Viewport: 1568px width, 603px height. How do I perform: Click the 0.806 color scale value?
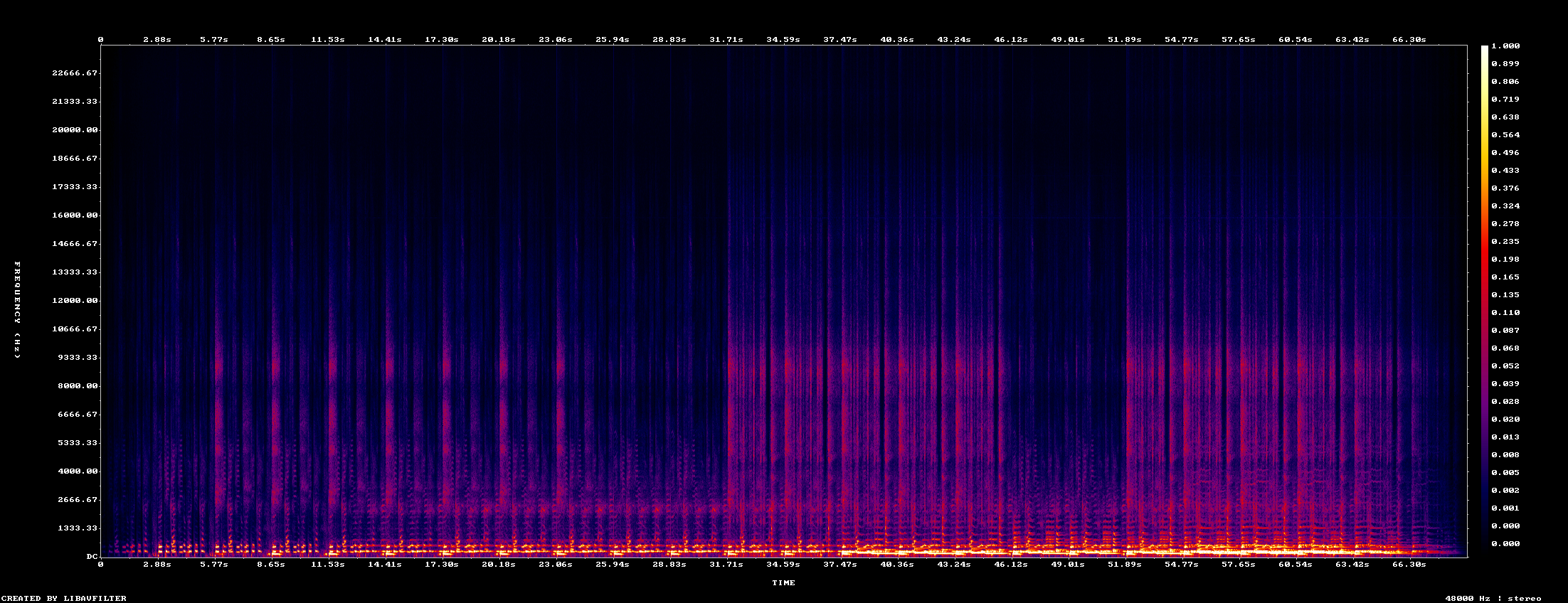(x=1505, y=82)
